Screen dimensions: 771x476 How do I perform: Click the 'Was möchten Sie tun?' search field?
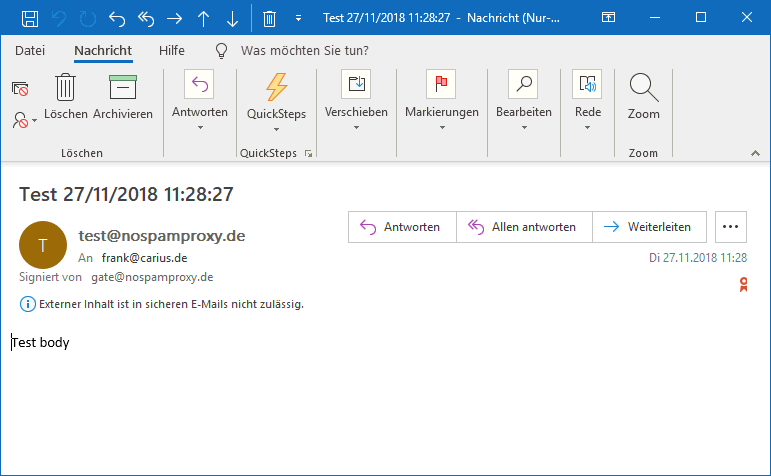click(304, 51)
